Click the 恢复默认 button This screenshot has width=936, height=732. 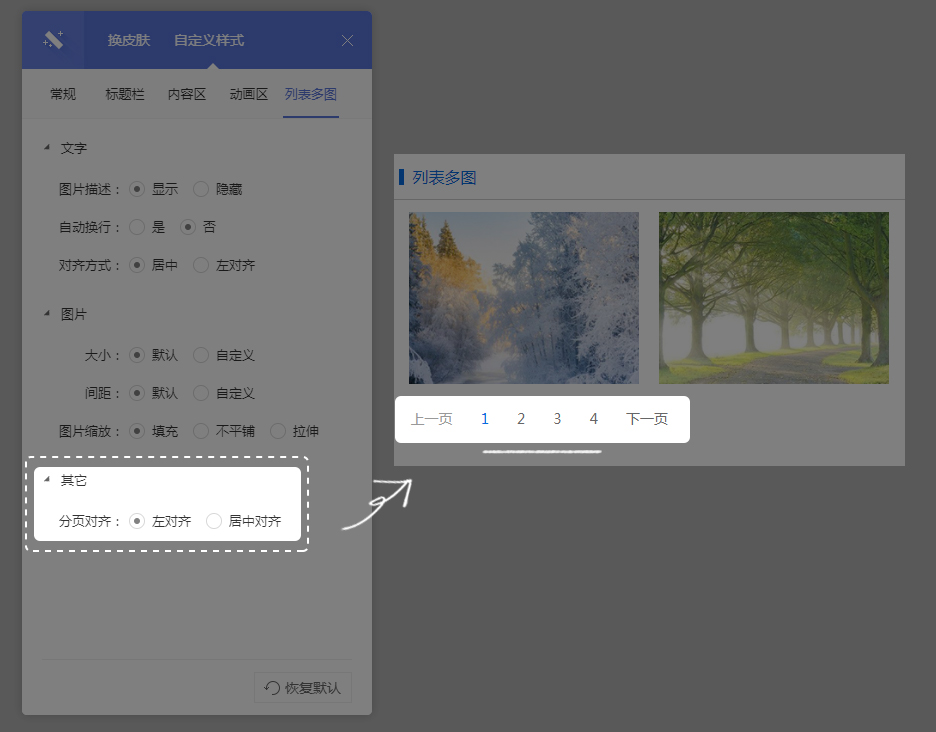[x=303, y=688]
